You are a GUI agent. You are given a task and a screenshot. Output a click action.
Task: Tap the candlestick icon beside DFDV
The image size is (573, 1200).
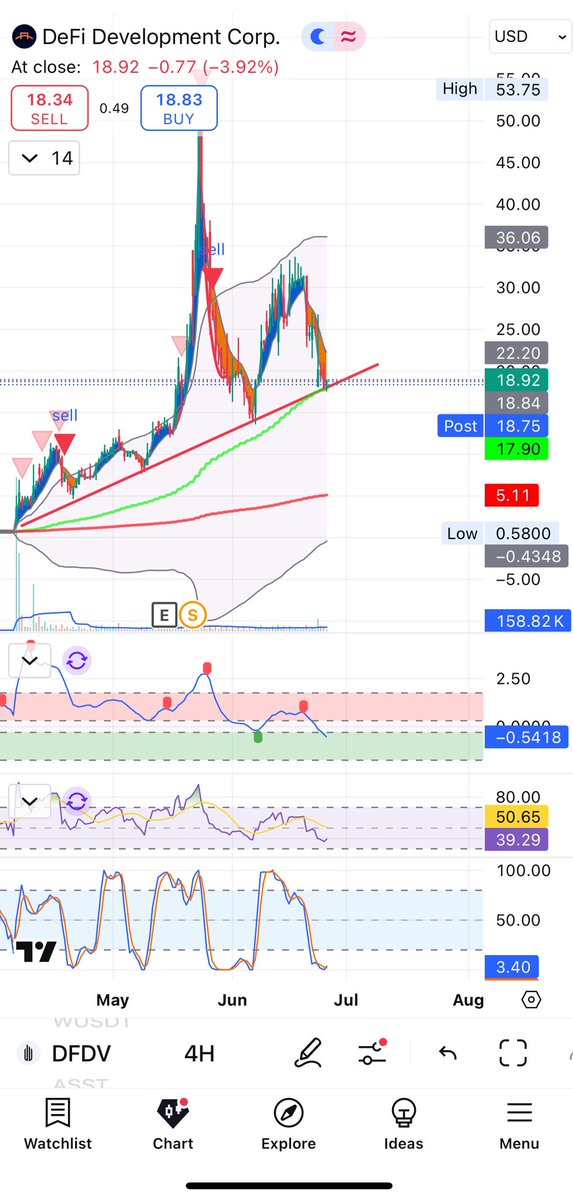click(x=30, y=1053)
